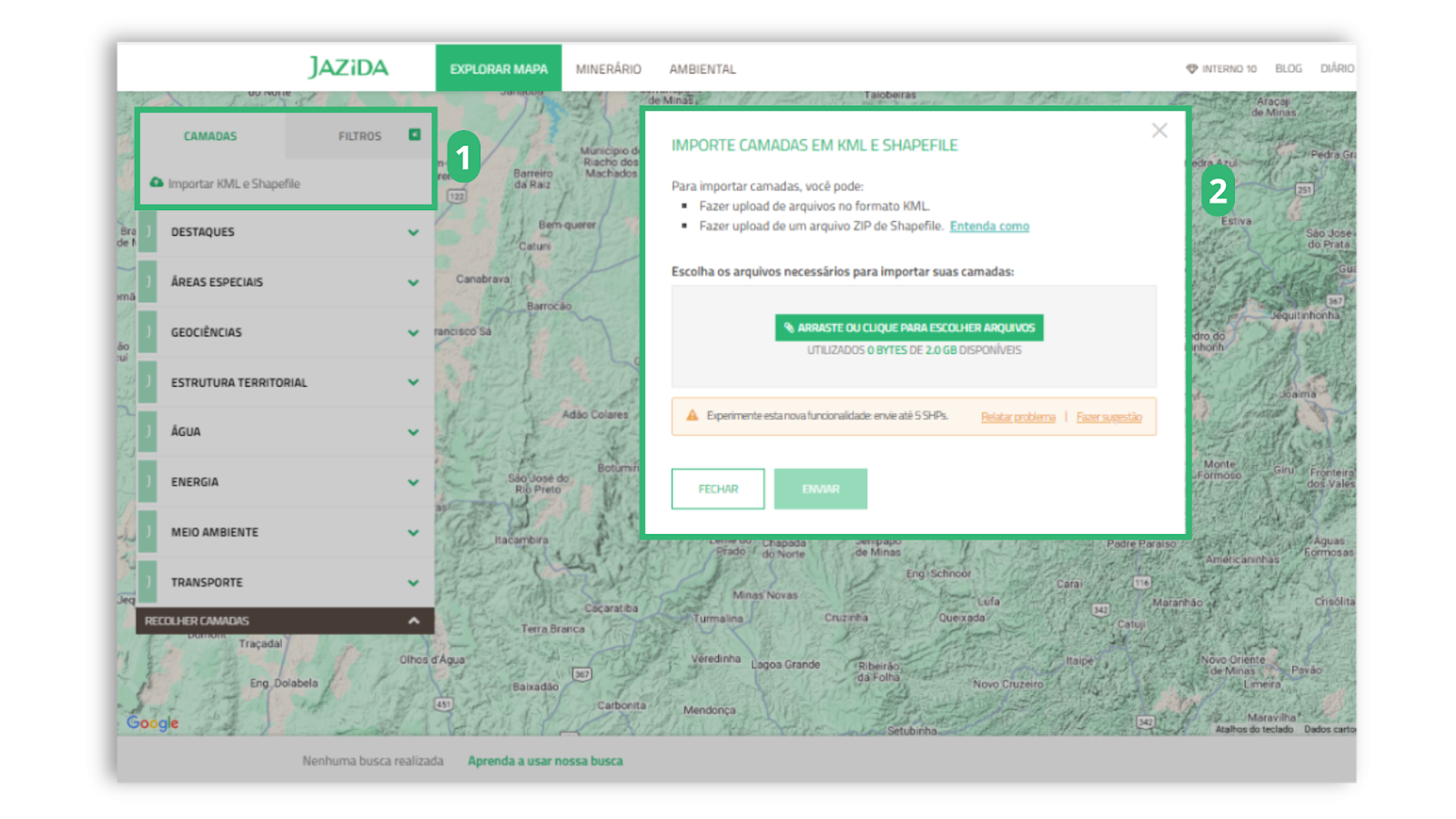Toggle the Estrutura Territorial green side marker
This screenshot has height=819, width=1456.
[147, 382]
